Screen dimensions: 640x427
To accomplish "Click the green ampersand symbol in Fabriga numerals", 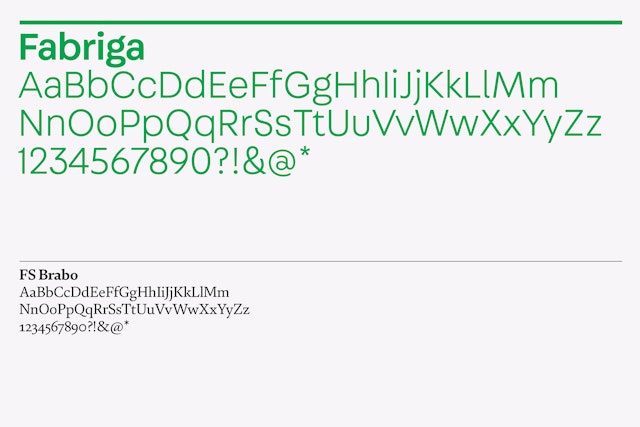I will [x=254, y=161].
